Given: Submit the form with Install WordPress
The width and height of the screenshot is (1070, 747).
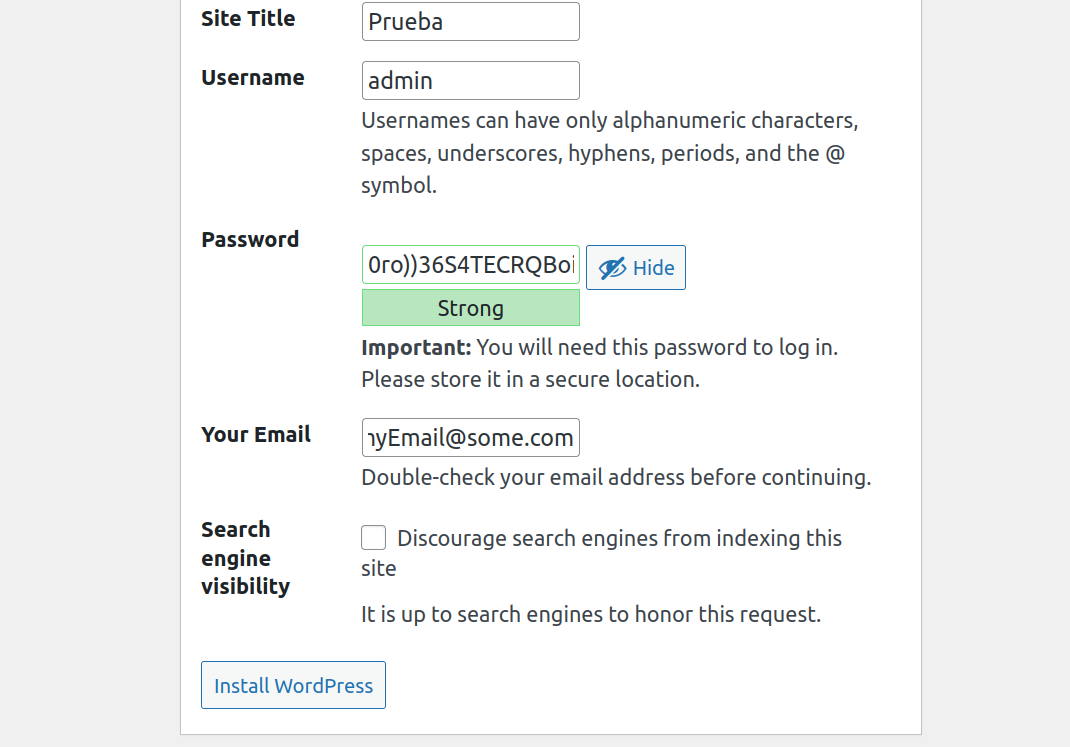Looking at the screenshot, I should click(293, 685).
